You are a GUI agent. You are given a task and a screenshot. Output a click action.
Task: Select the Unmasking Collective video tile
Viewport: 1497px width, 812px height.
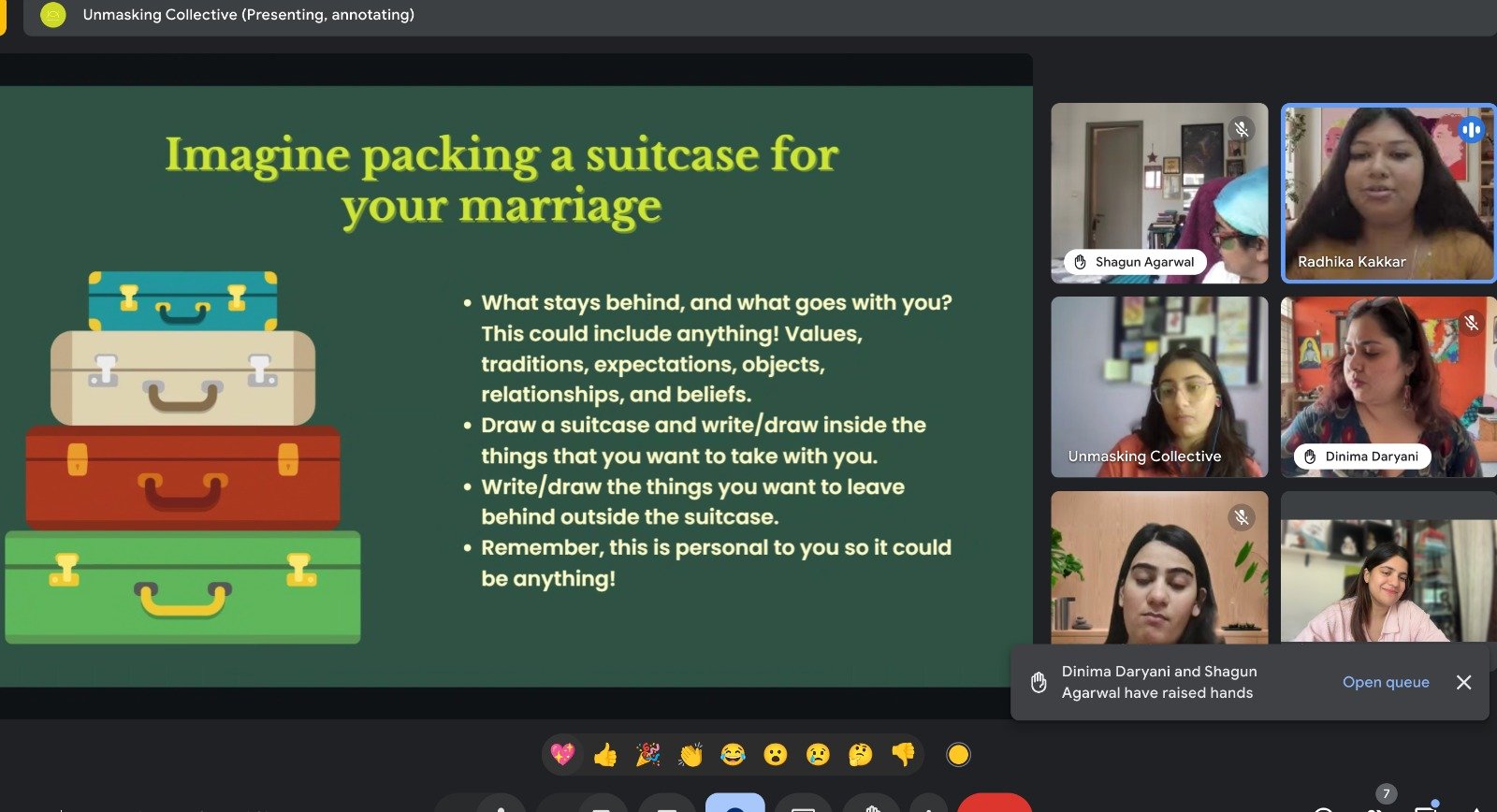[1159, 386]
